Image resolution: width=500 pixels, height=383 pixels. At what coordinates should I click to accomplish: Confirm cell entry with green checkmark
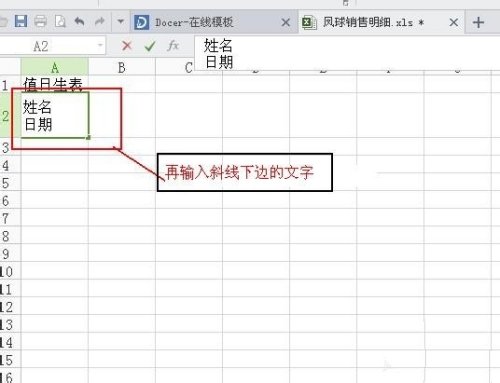pos(150,46)
